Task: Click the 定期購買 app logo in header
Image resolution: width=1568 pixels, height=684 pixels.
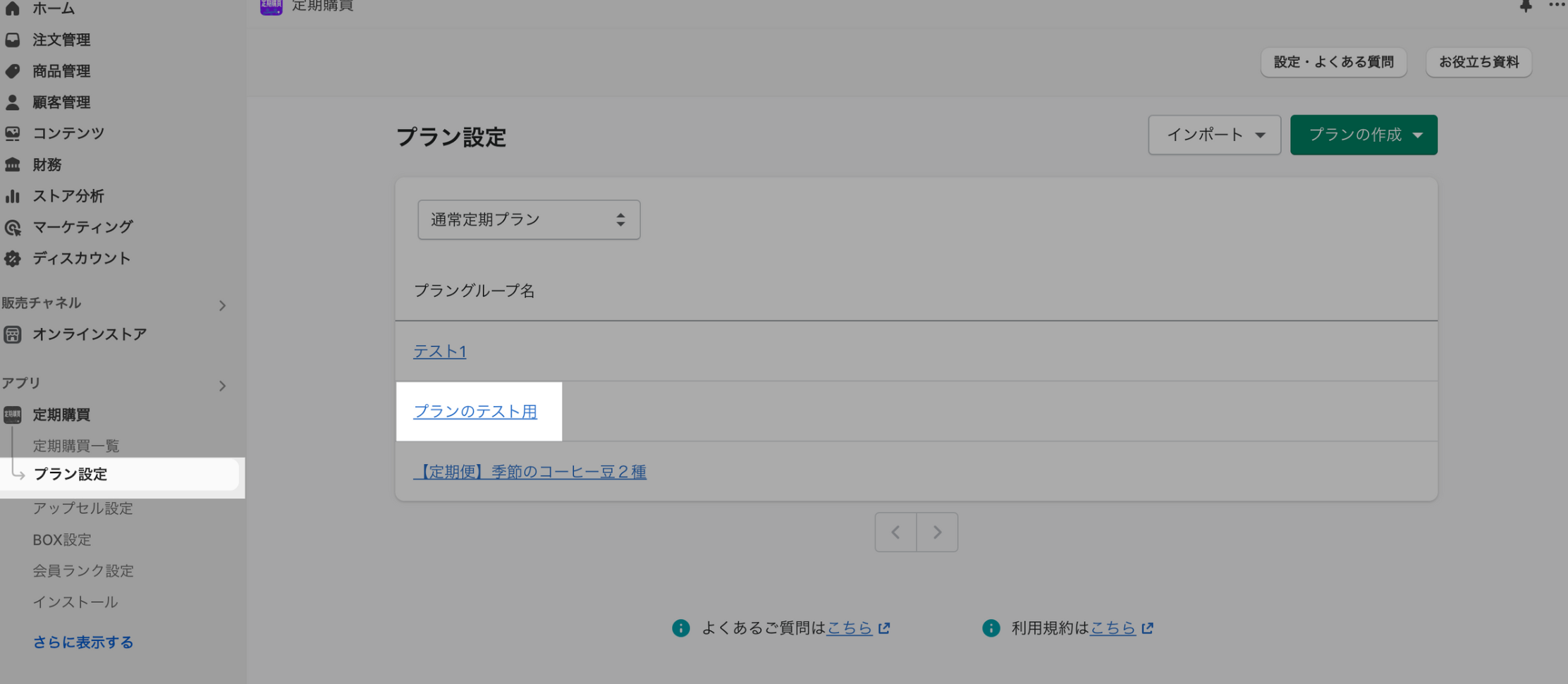Action: (x=271, y=6)
